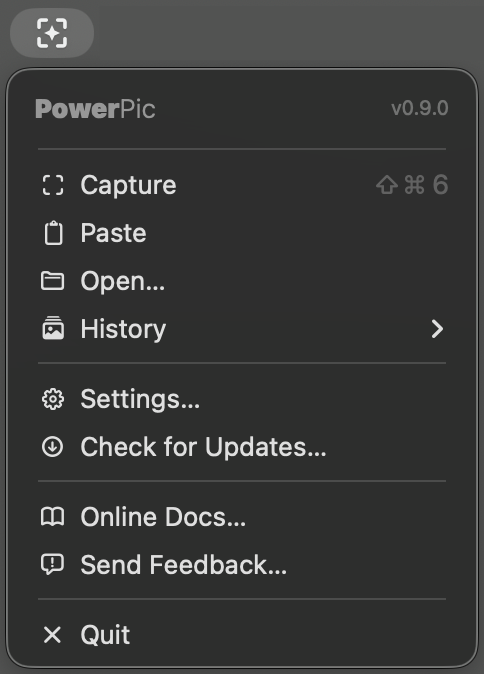The height and width of the screenshot is (674, 484).
Task: Click the Quit X icon
Action: (x=52, y=635)
